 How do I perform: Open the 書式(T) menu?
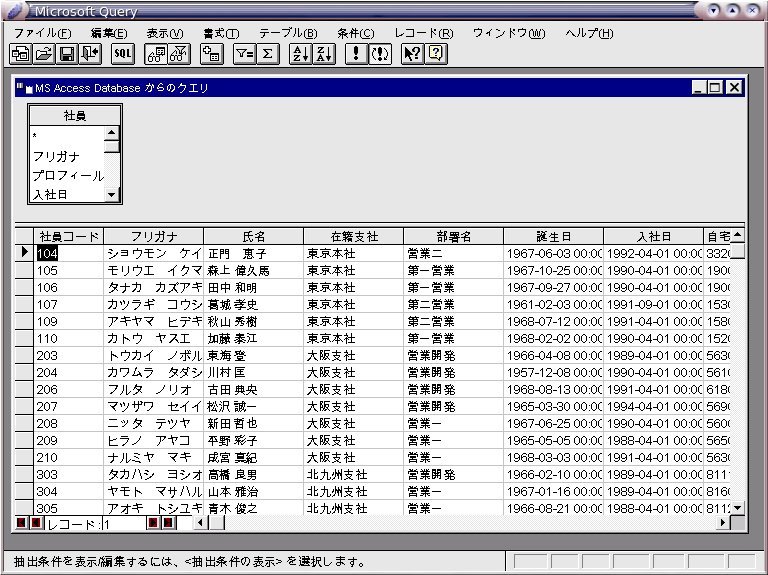[221, 33]
